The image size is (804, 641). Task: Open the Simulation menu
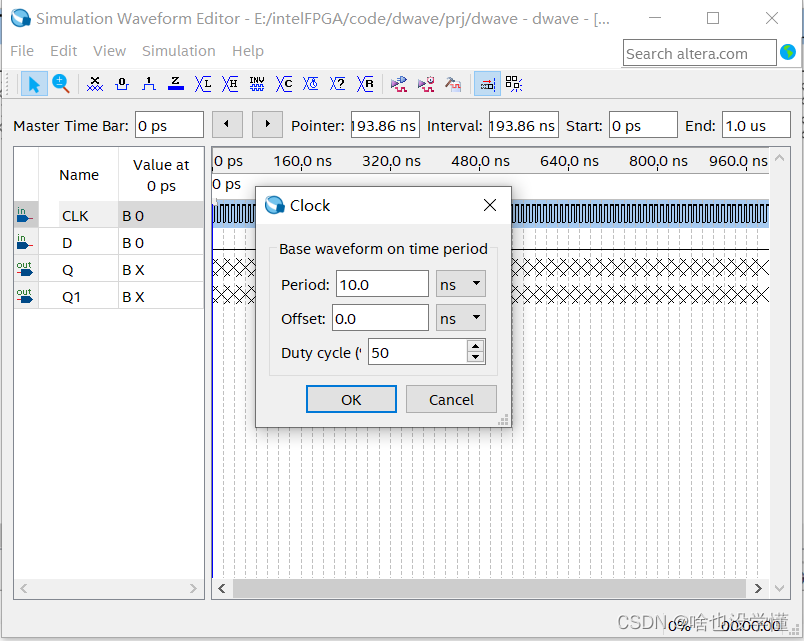pos(178,51)
